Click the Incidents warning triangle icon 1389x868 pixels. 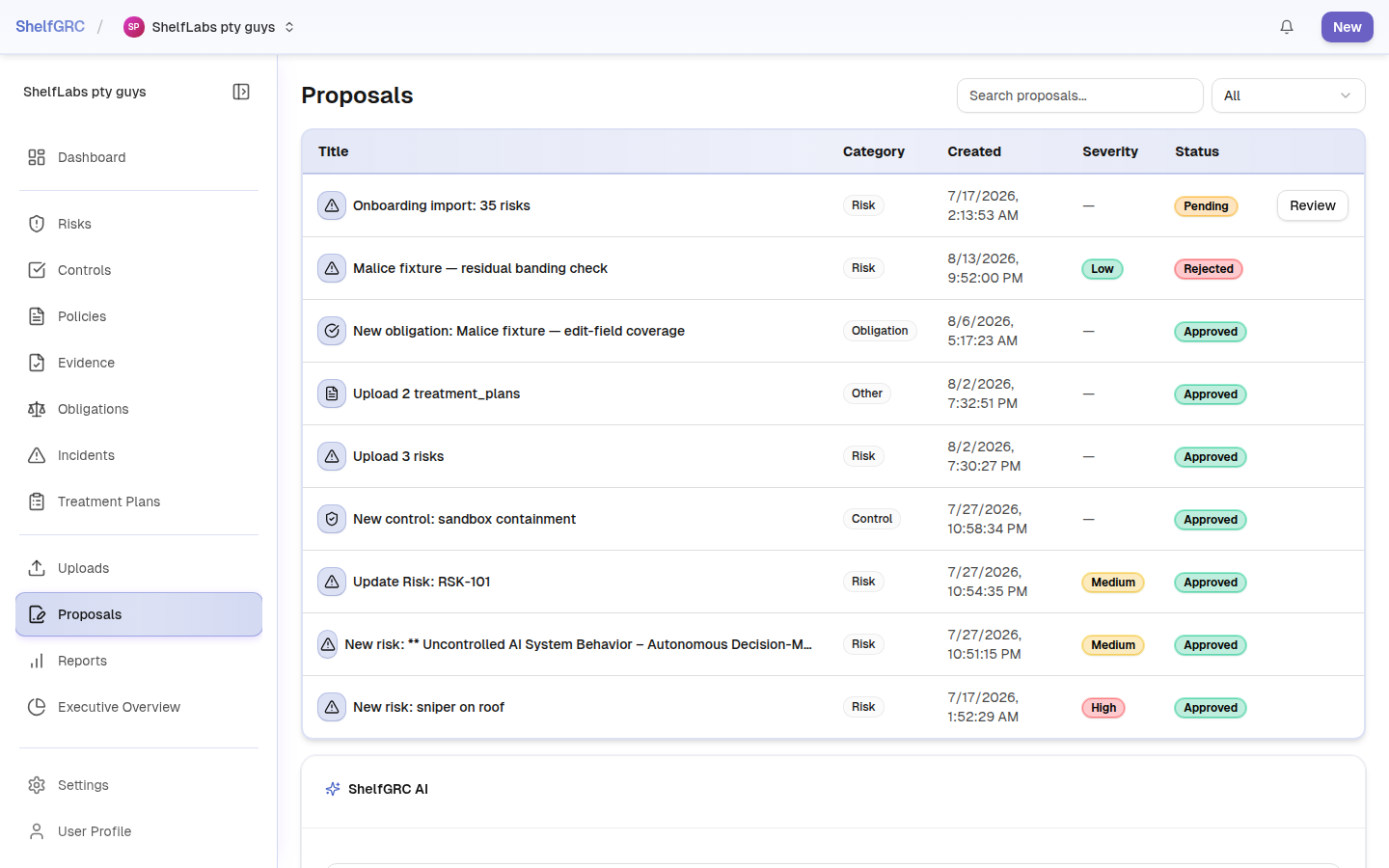(x=37, y=455)
